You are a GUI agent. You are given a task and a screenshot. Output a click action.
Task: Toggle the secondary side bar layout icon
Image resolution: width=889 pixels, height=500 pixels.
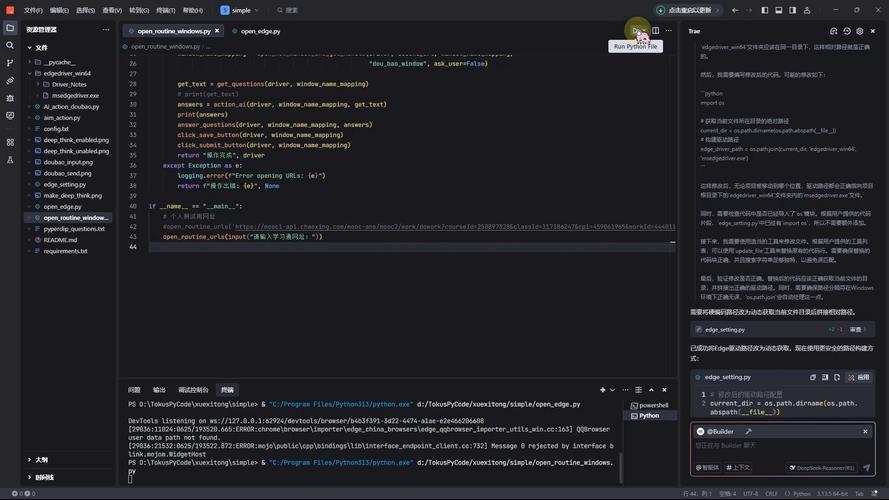[792, 10]
